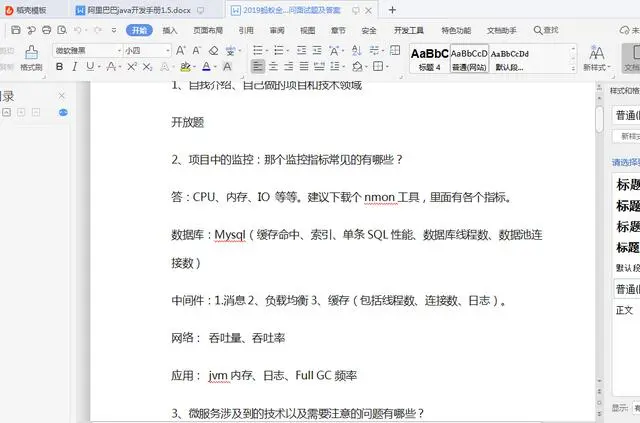640x423 pixels.
Task: Toggle strikethrough A formatting
Action: click(111, 67)
